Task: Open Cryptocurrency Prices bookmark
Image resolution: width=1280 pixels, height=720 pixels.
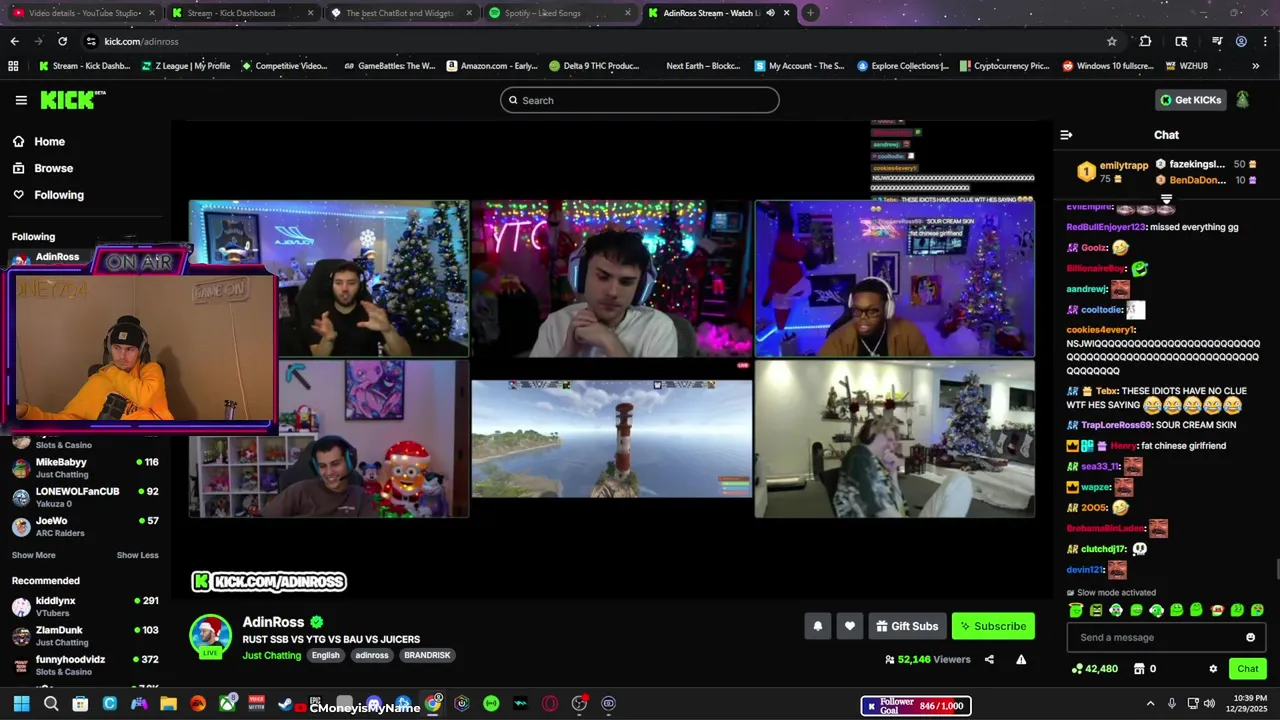Action: pyautogui.click(x=1005, y=66)
